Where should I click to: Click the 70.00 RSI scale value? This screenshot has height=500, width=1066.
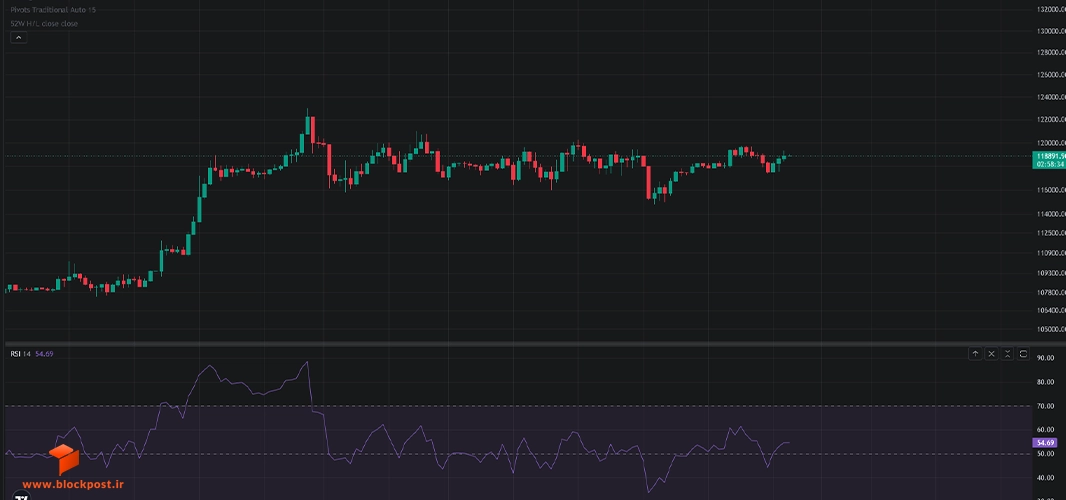pos(1045,406)
